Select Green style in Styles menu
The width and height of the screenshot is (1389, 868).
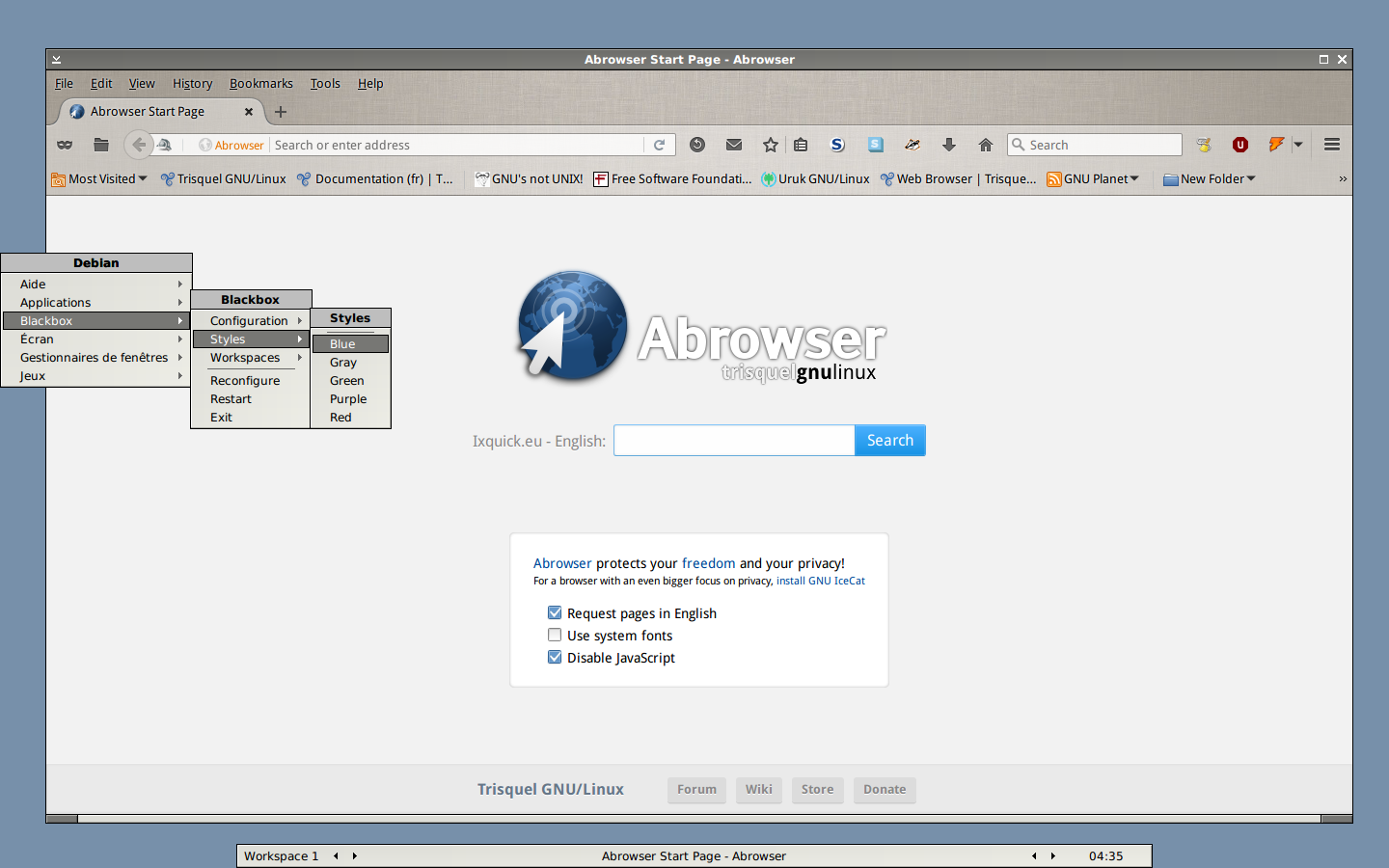pos(350,380)
